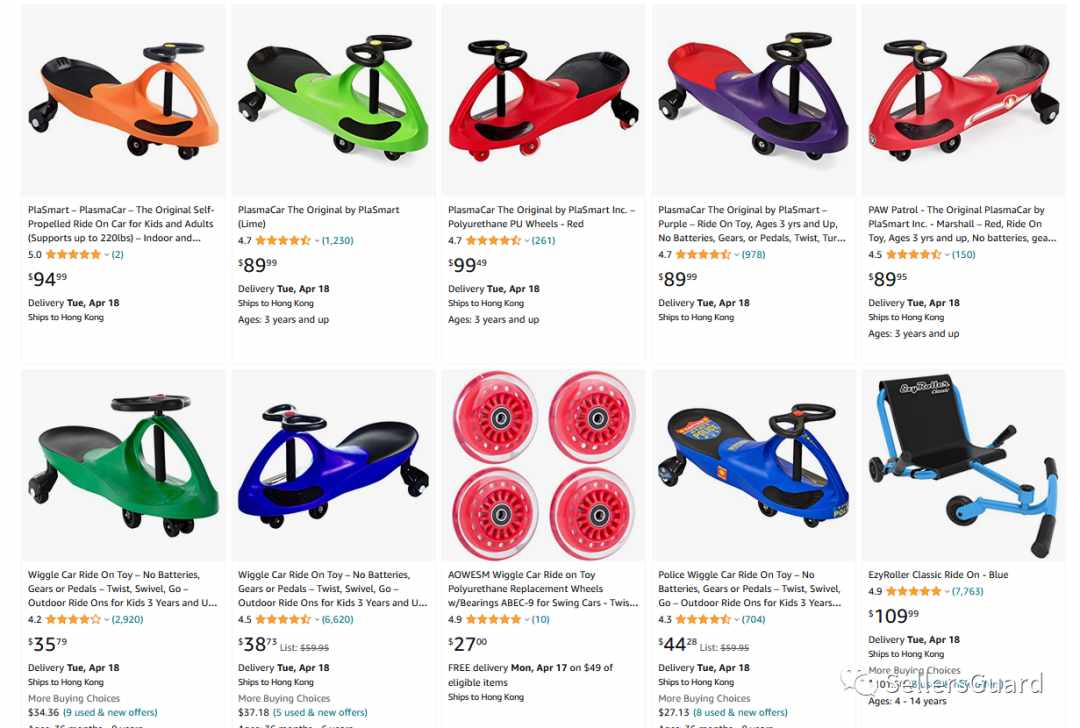
Task: Open '9 used & new offers' link
Action: pyautogui.click(x=110, y=712)
